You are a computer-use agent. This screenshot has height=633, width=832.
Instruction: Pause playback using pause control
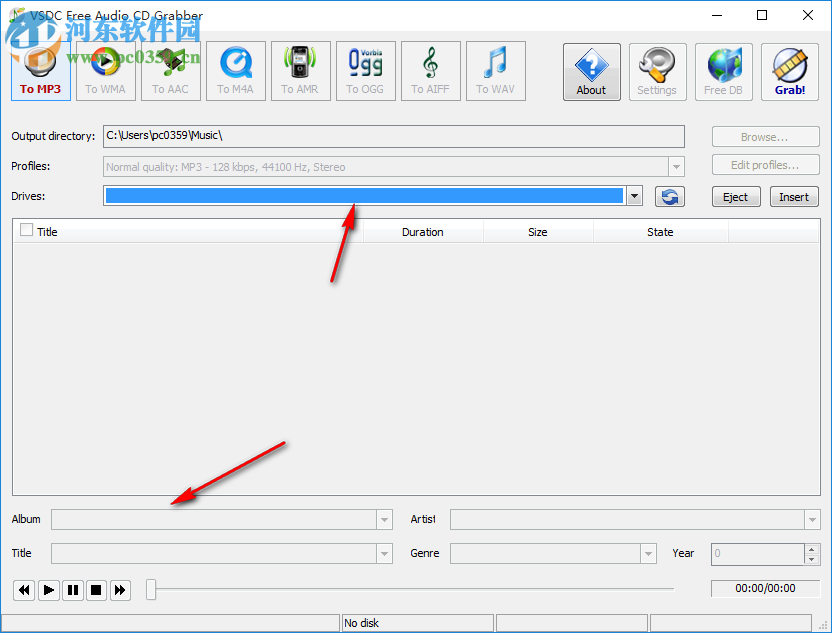click(72, 590)
